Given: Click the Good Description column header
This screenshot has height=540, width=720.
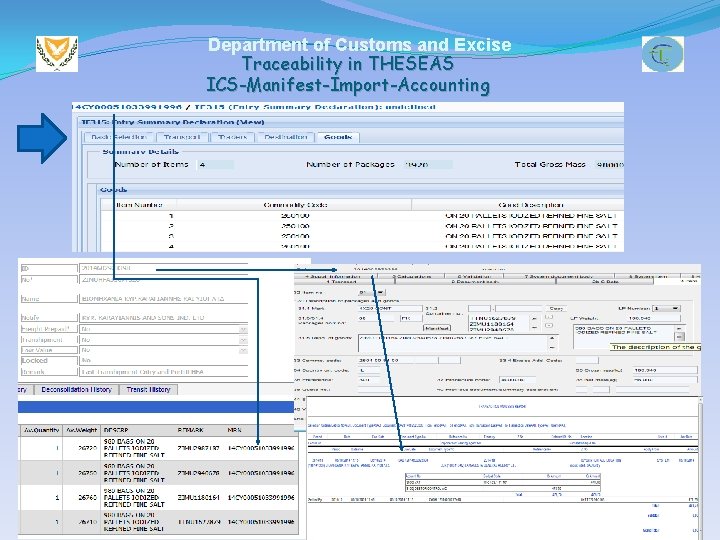Looking at the screenshot, I should 518,205.
